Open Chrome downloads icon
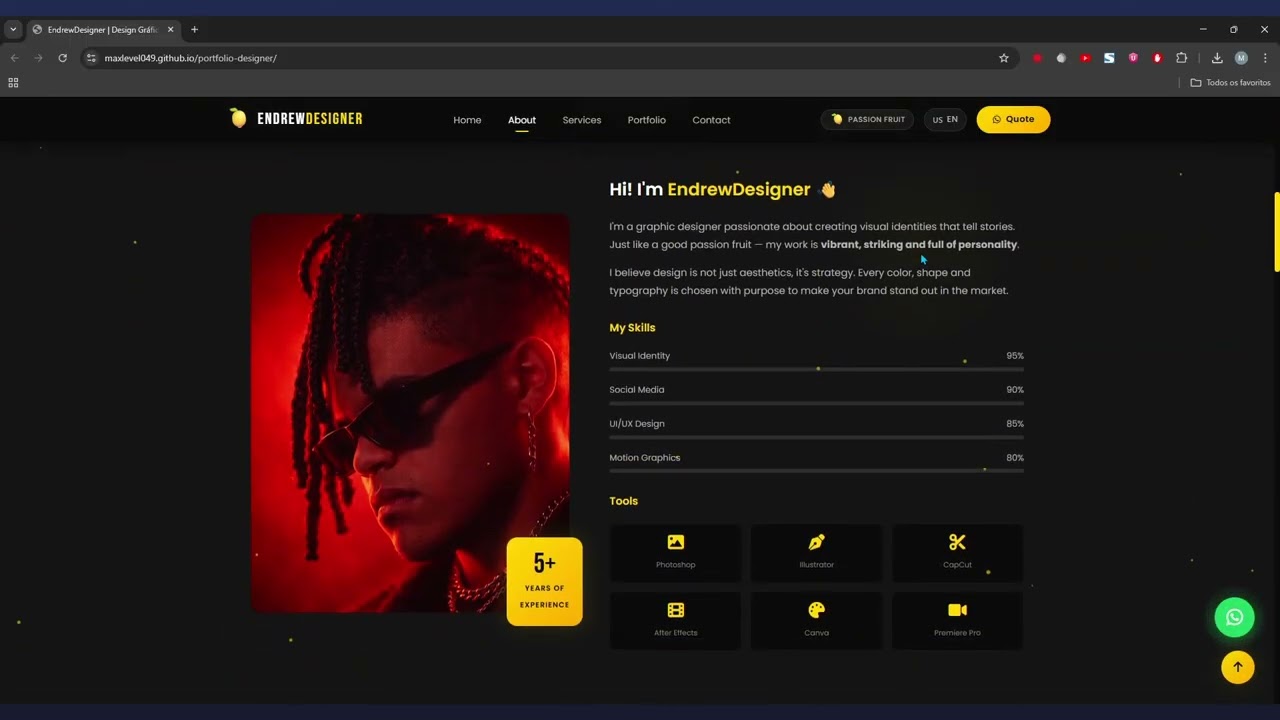Viewport: 1280px width, 720px height. point(1217,58)
